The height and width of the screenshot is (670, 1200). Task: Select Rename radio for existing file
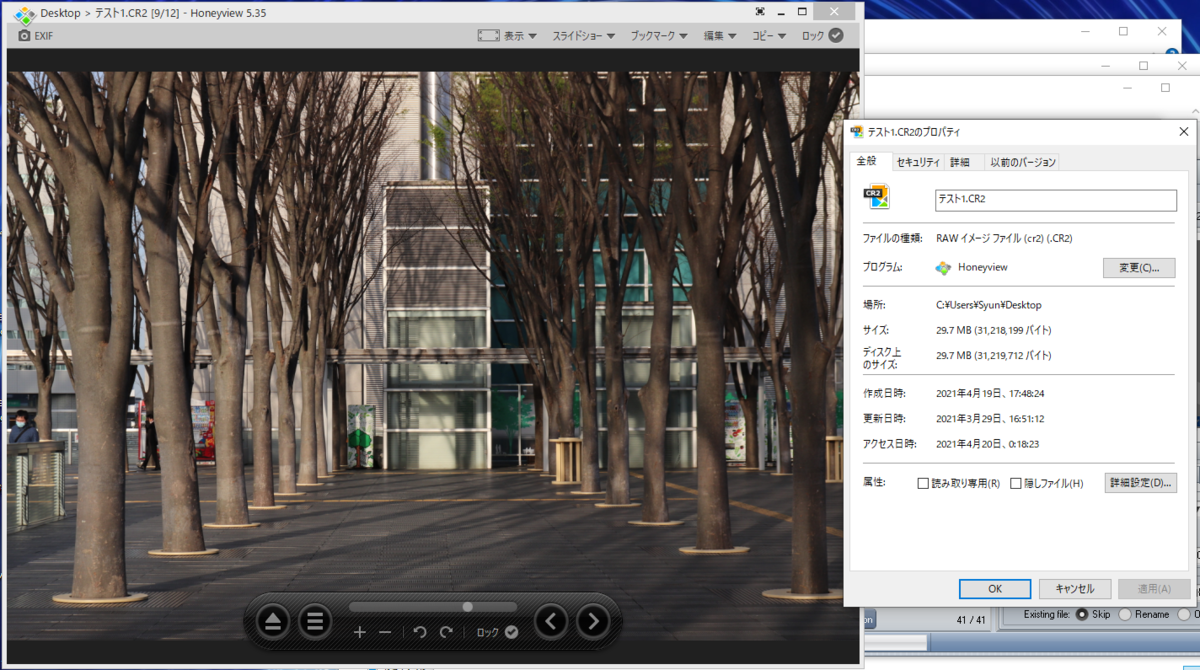1125,614
